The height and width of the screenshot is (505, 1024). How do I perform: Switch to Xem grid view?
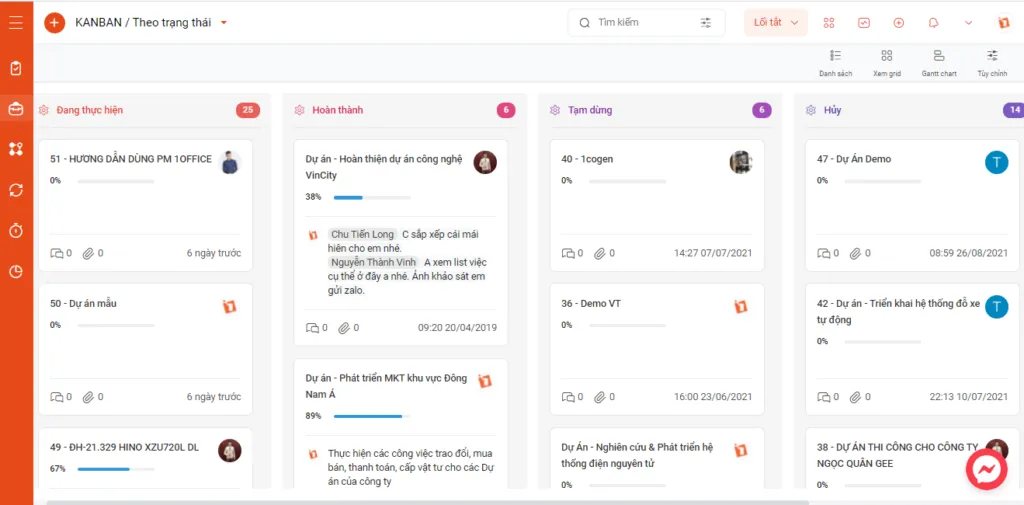tap(887, 63)
